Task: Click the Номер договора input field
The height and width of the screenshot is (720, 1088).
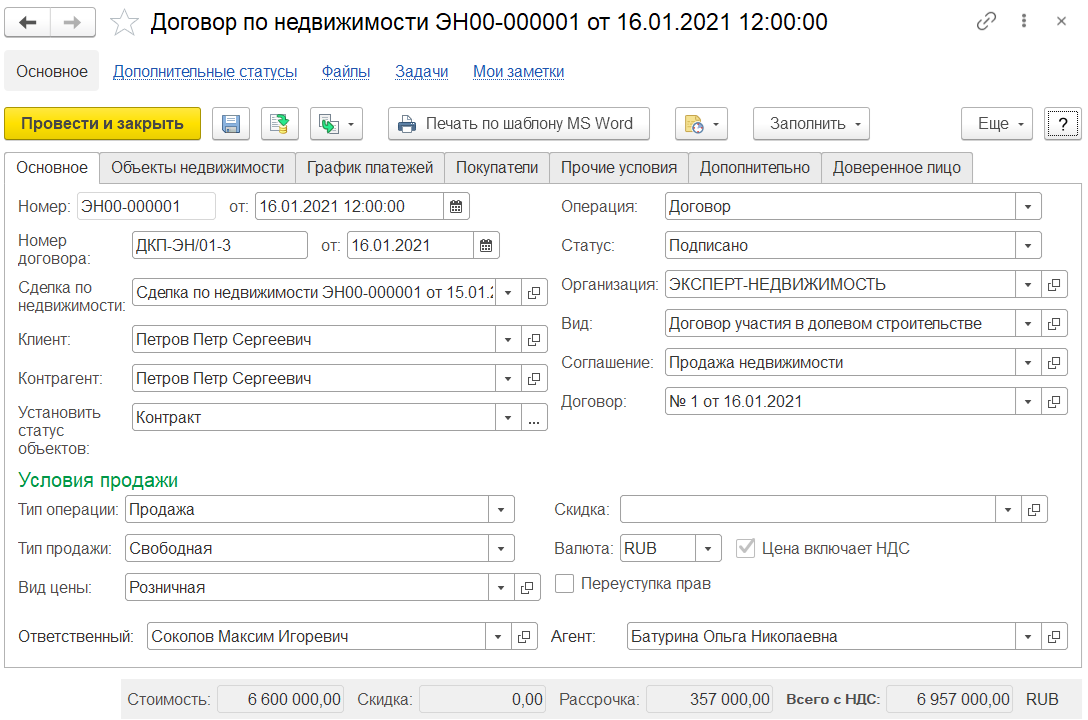Action: coord(219,246)
